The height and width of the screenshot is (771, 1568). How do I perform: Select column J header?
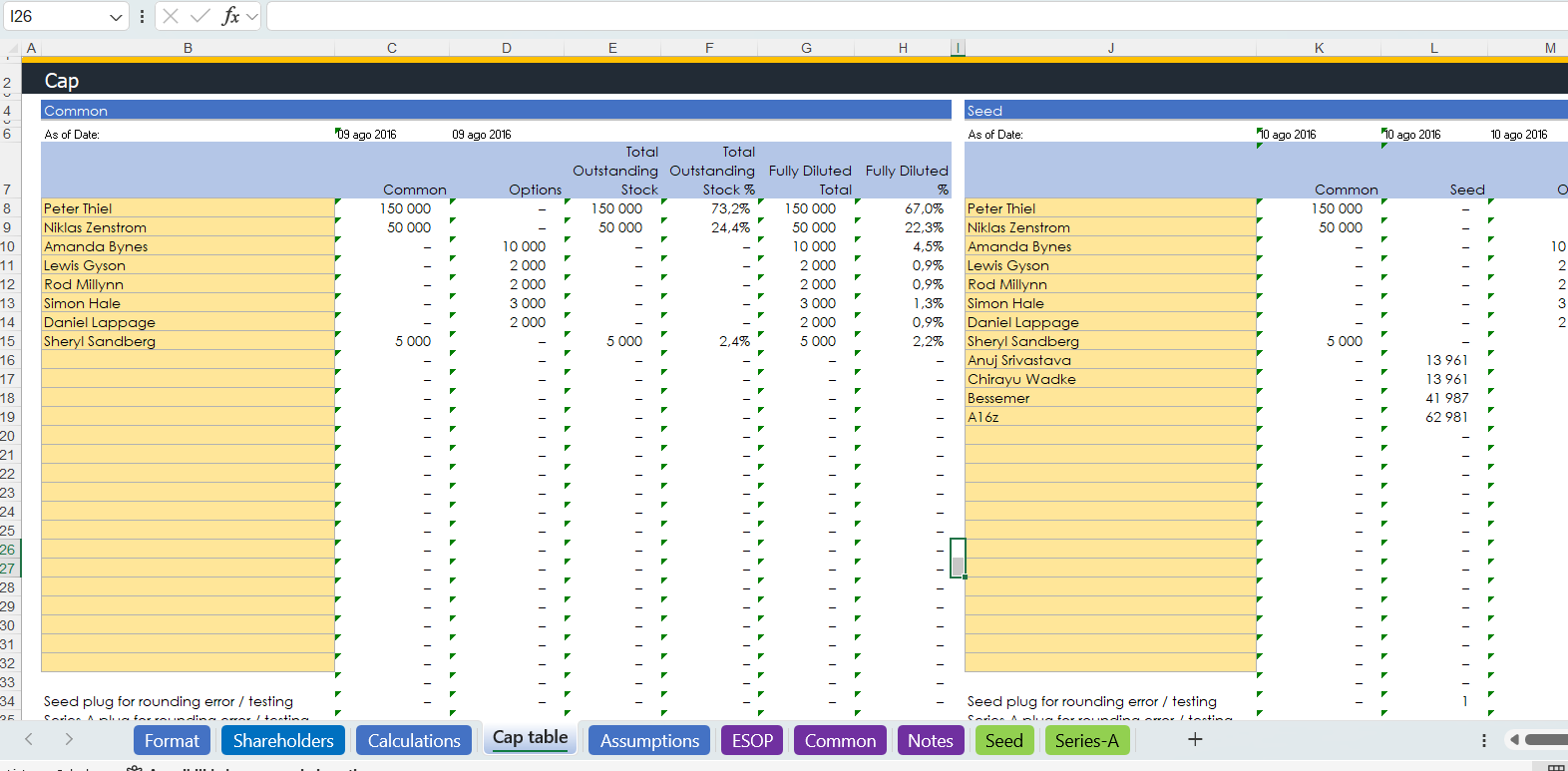[1111, 48]
